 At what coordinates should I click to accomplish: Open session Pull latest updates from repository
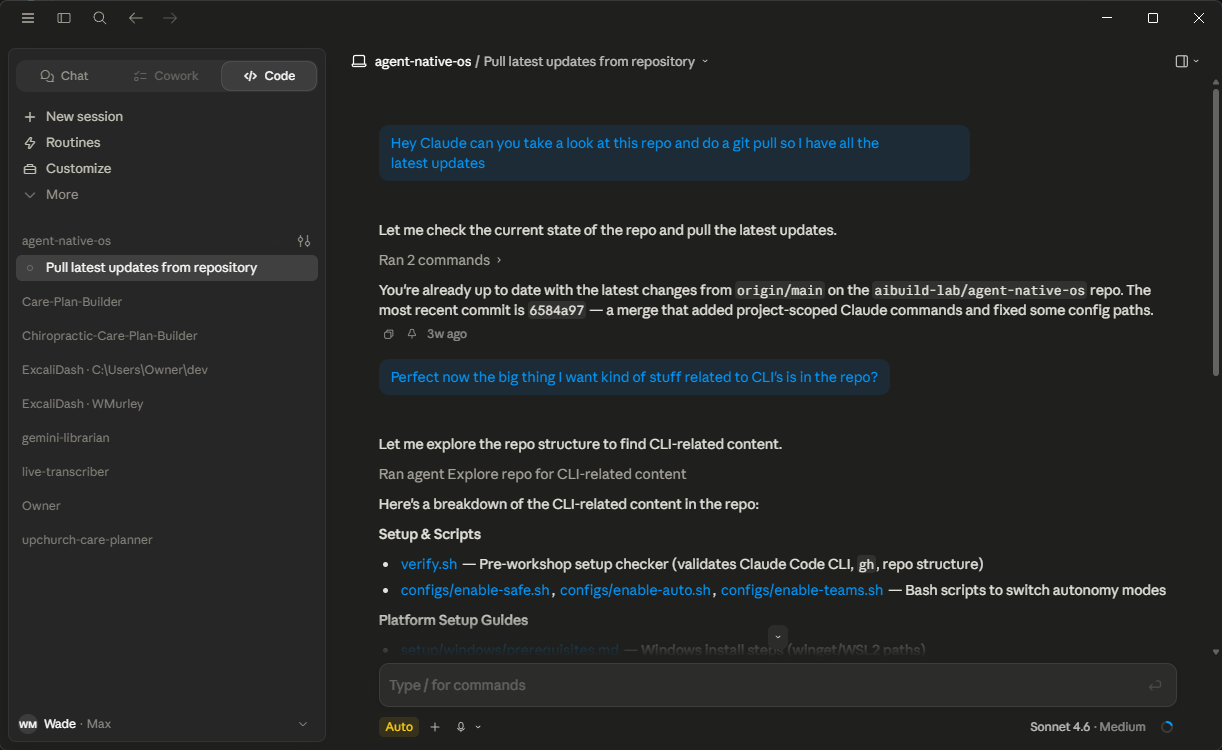tap(167, 268)
